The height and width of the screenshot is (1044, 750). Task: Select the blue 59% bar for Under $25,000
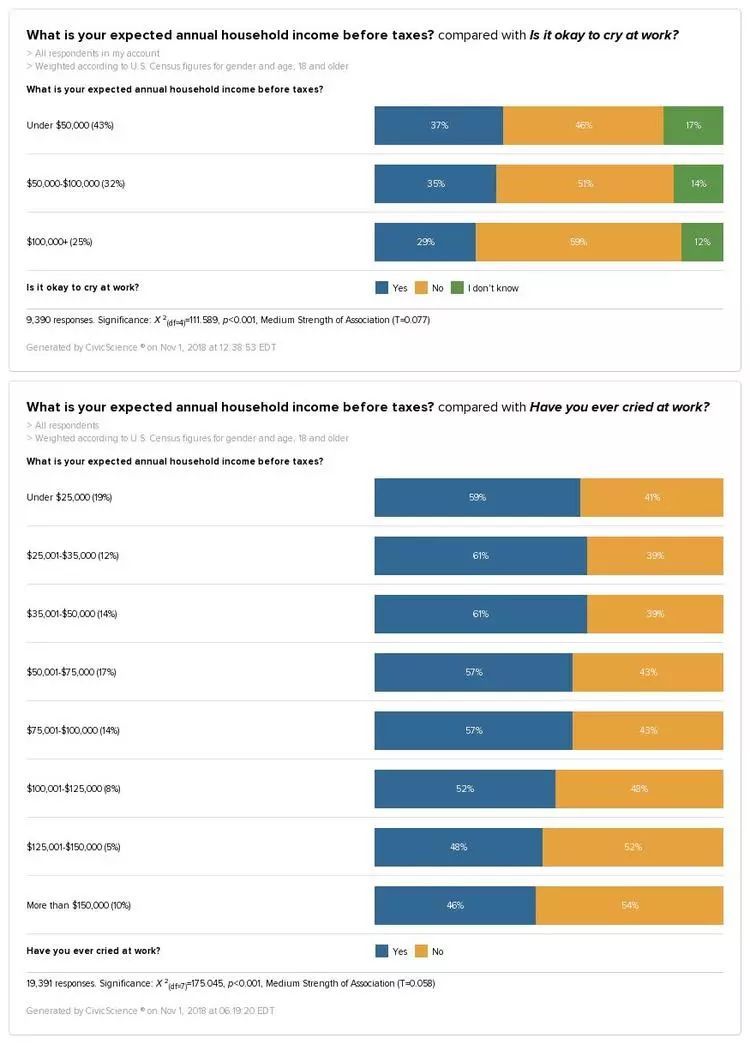[x=477, y=498]
